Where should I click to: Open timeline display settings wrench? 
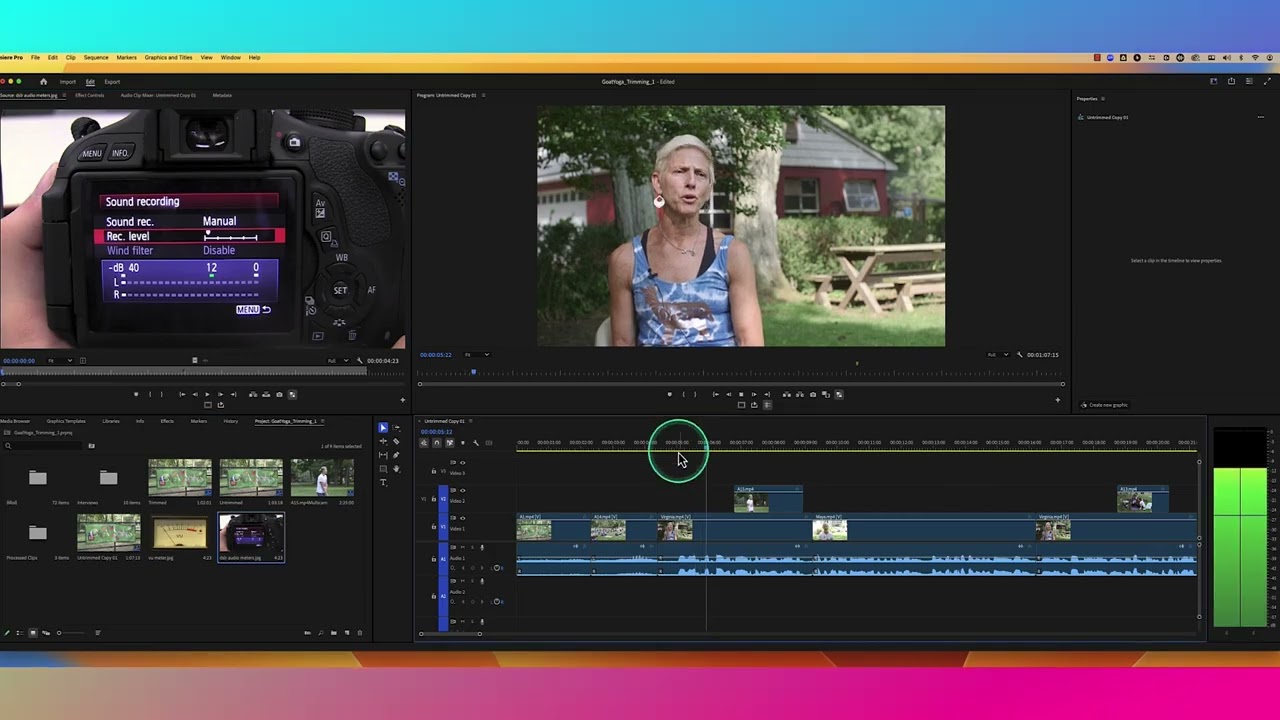tap(476, 443)
